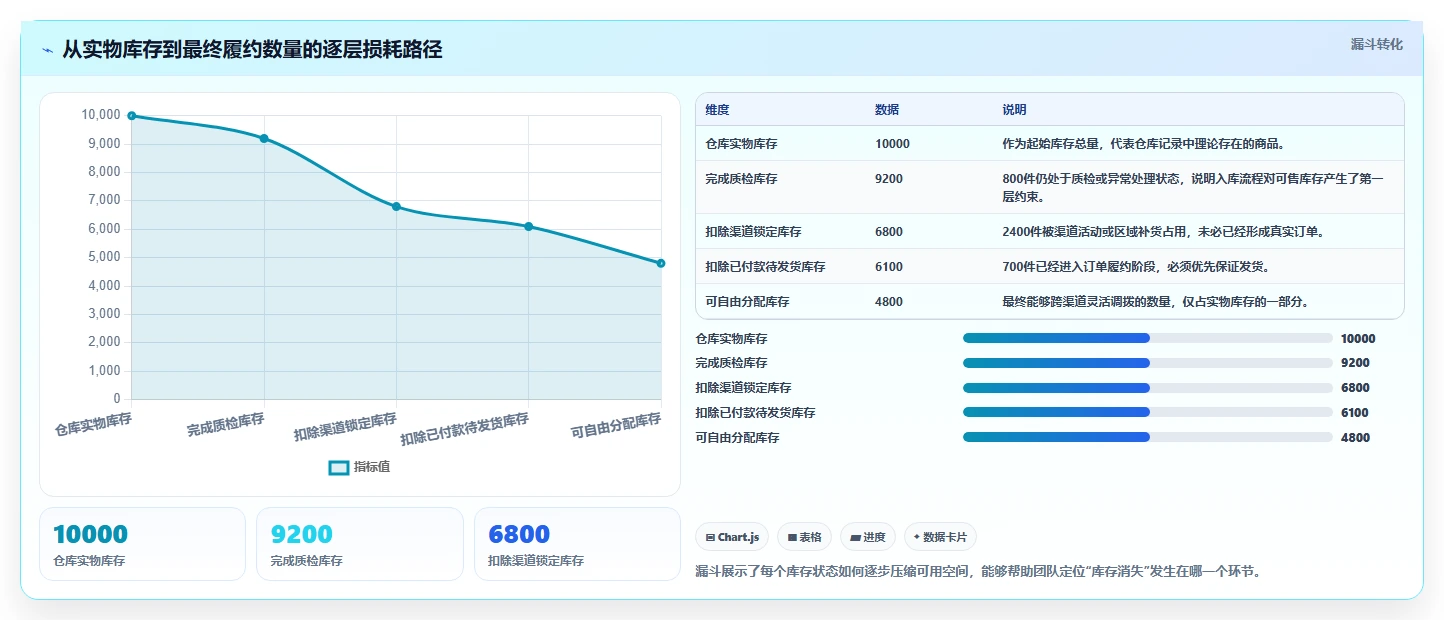The image size is (1444, 620).
Task: Click the 可自由分配库存 x-axis label
Action: coord(616,426)
